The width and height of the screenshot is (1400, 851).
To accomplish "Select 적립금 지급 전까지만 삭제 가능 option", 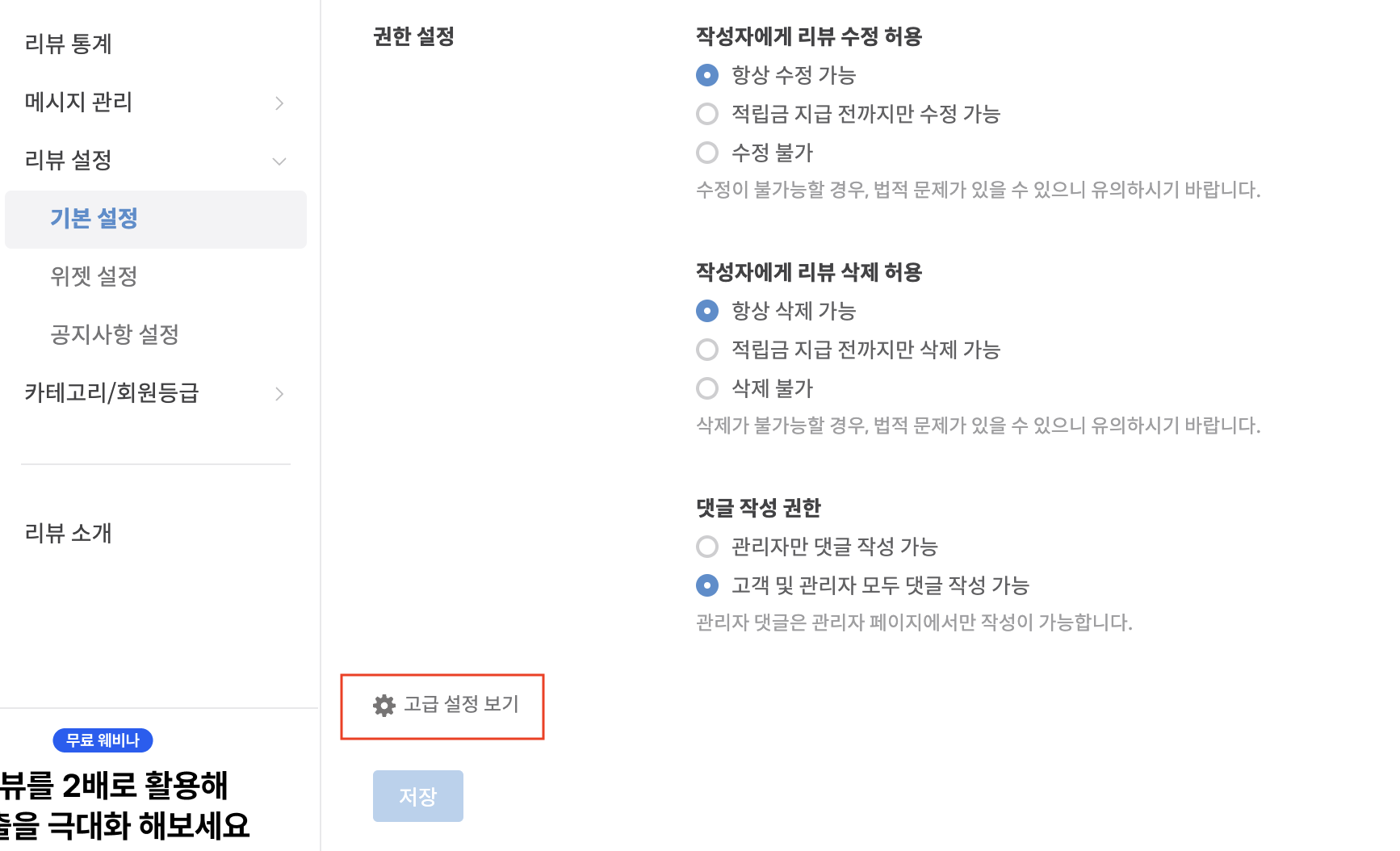I will tap(707, 350).
